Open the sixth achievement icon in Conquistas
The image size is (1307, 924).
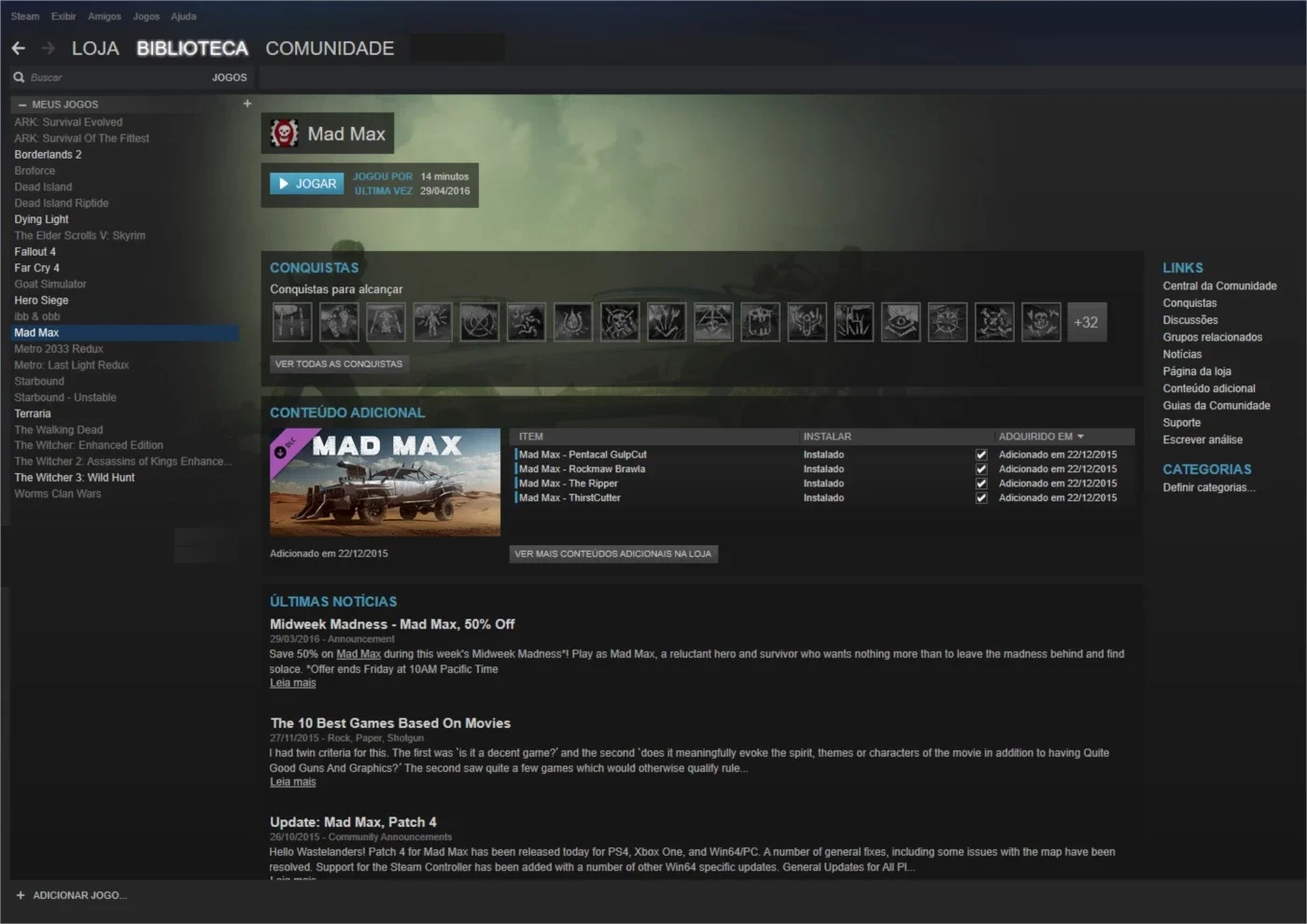coord(526,322)
